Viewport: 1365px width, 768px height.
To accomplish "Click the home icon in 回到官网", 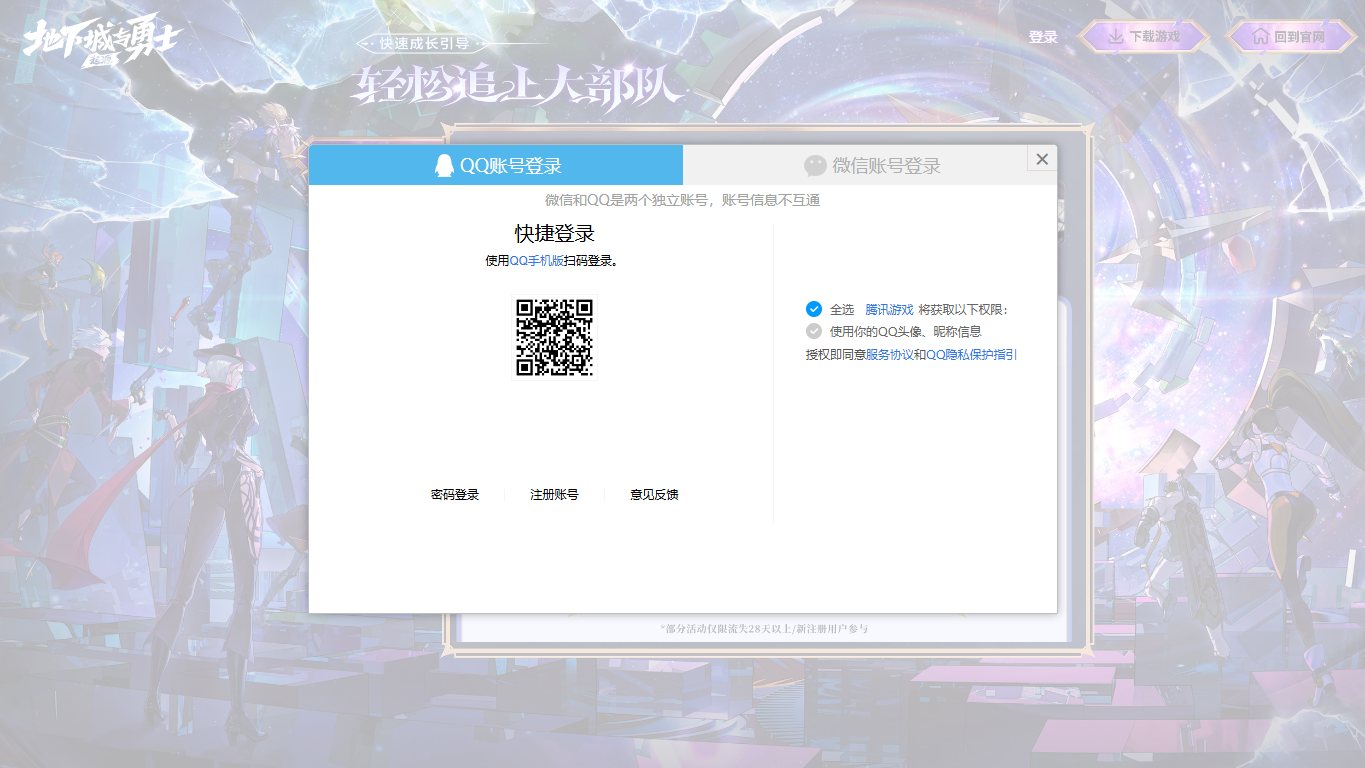I will [x=1261, y=37].
